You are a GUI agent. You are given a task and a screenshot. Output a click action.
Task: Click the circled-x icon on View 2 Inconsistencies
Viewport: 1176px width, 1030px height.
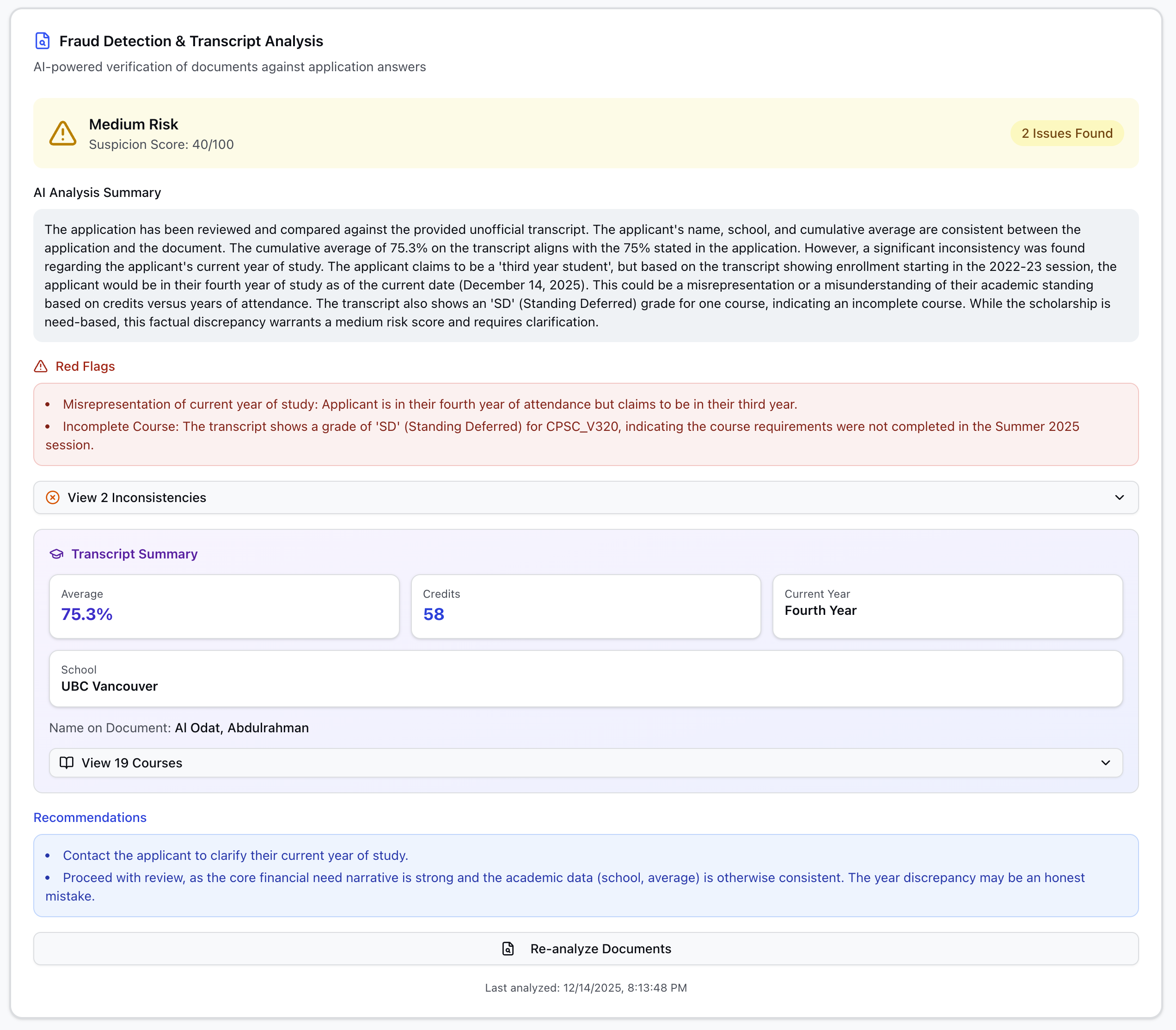click(52, 497)
